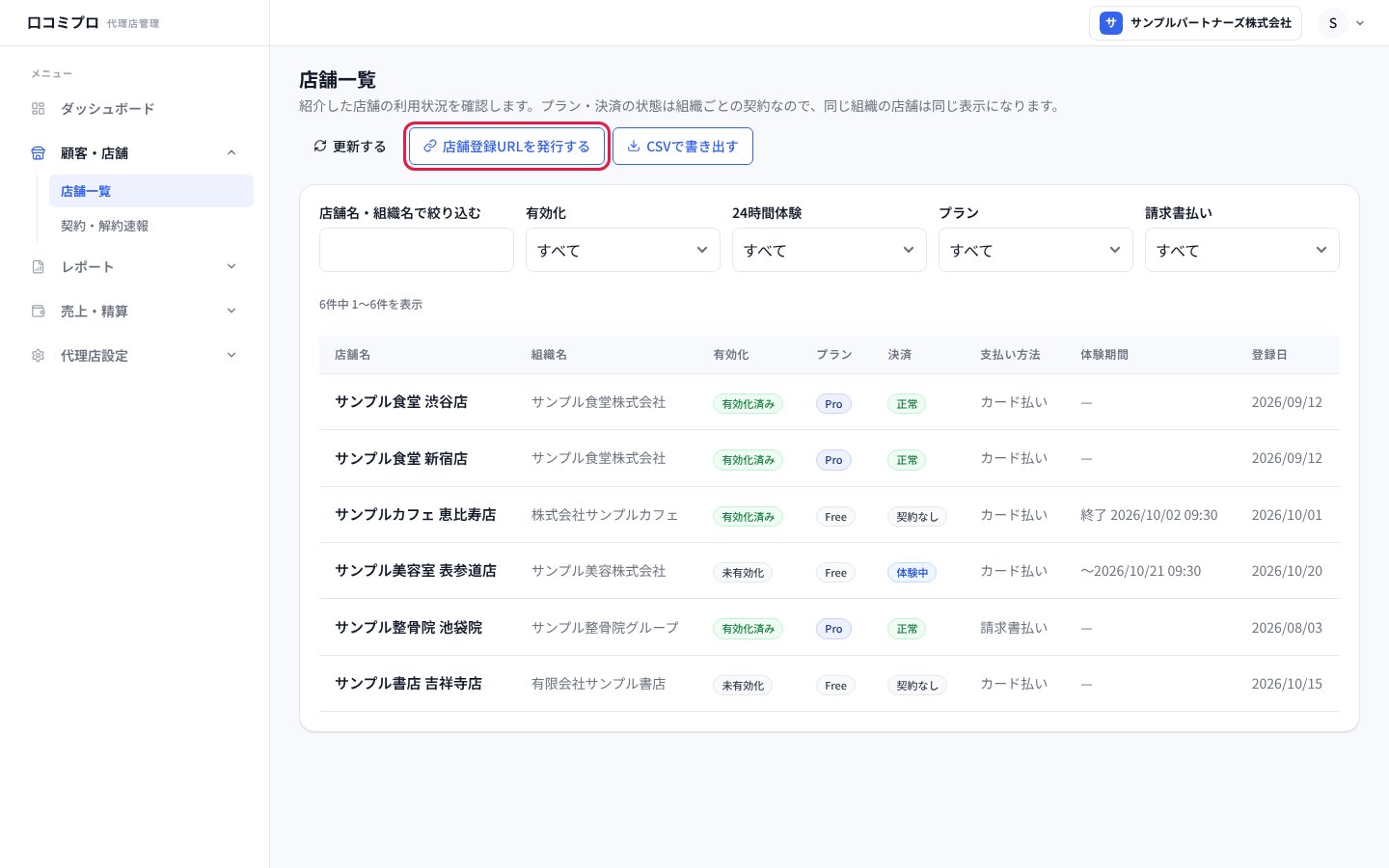This screenshot has width=1389, height=868.
Task: Click the refresh icon next to 更新する
Action: pyautogui.click(x=320, y=147)
